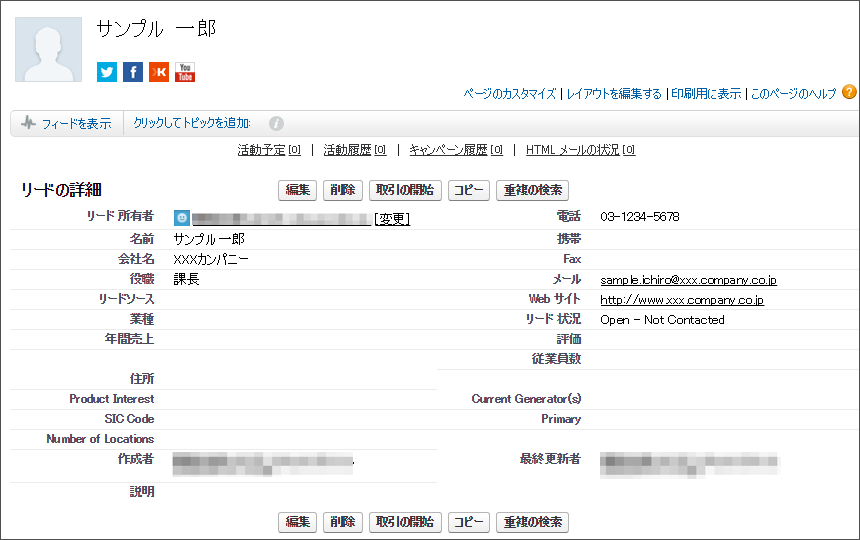Click the bottom コピー button
The image size is (860, 540).
point(469,522)
